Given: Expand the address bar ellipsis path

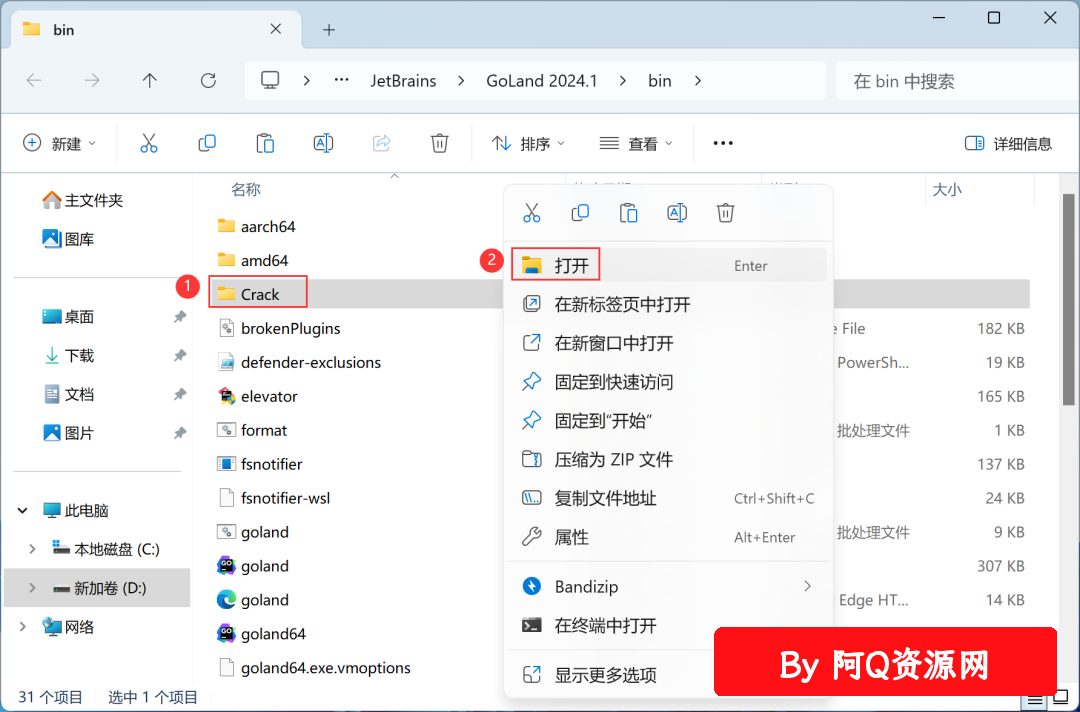Looking at the screenshot, I should [341, 81].
